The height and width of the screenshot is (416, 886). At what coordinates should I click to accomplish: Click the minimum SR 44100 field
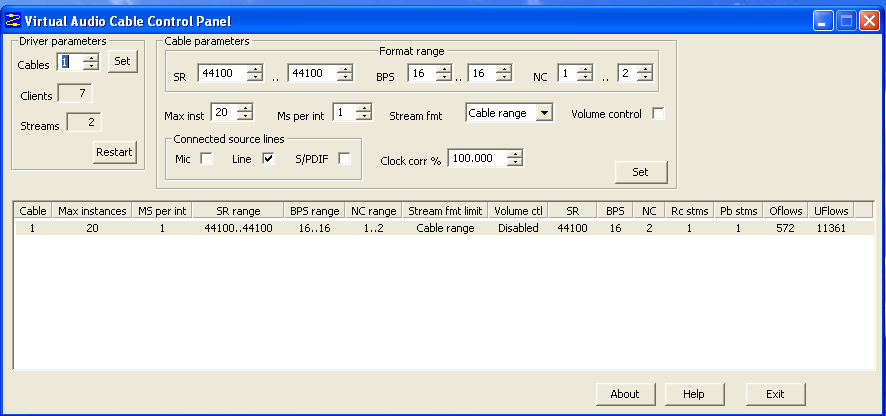click(224, 72)
